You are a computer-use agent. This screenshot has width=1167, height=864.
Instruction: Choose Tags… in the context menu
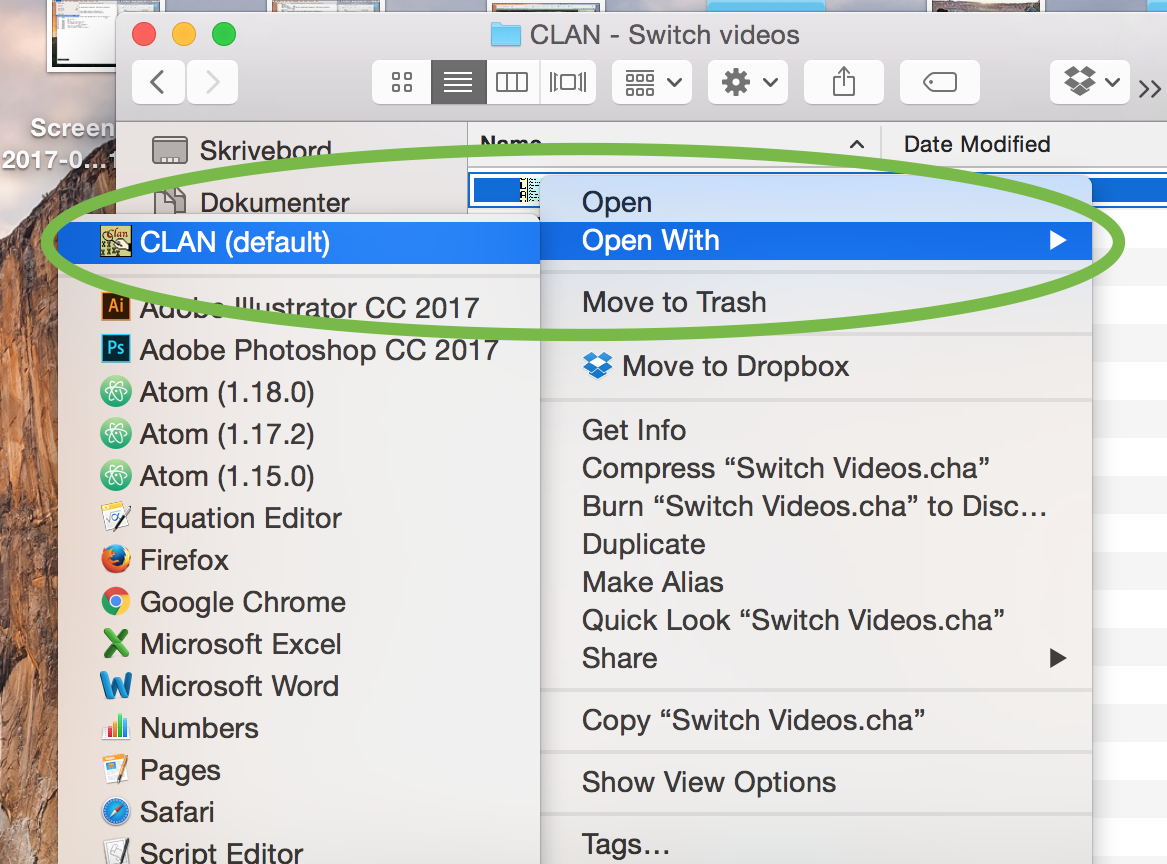click(816, 845)
